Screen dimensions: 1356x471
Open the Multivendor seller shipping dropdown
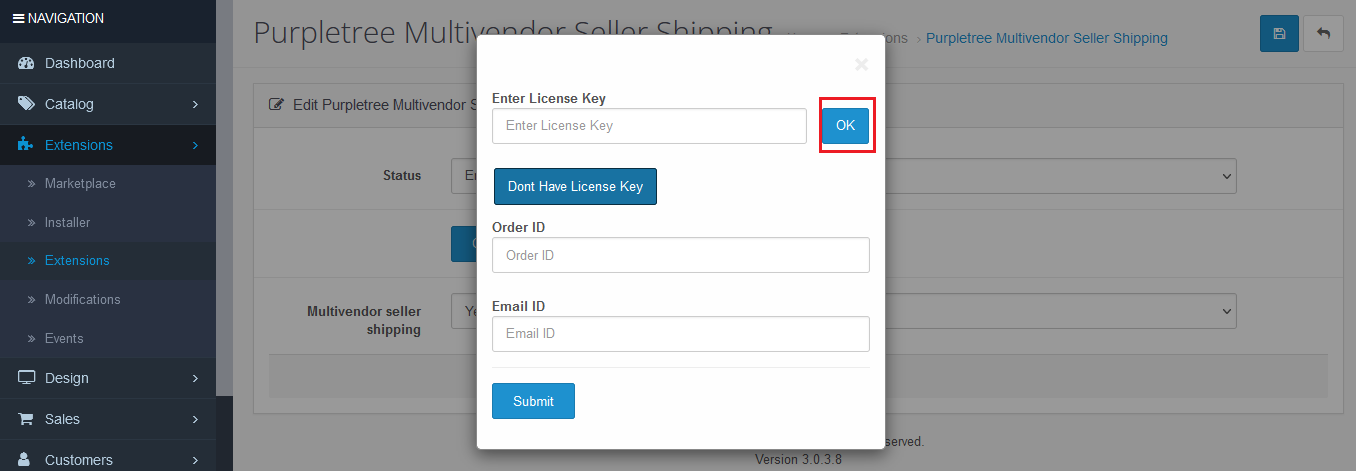(x=1061, y=311)
